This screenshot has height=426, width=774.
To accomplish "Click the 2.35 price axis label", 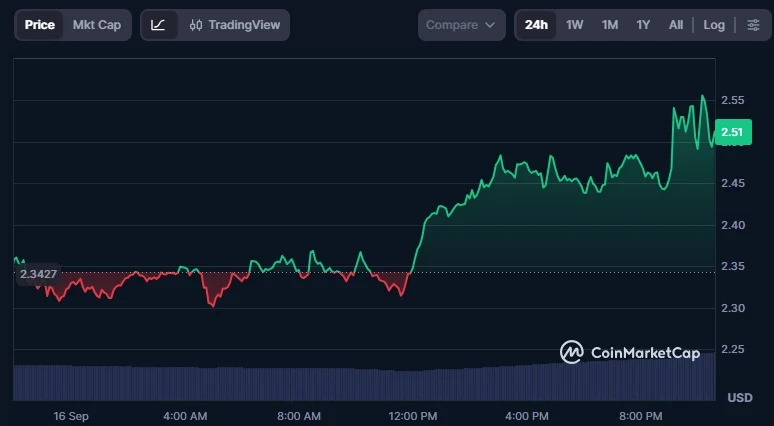I will pyautogui.click(x=733, y=266).
